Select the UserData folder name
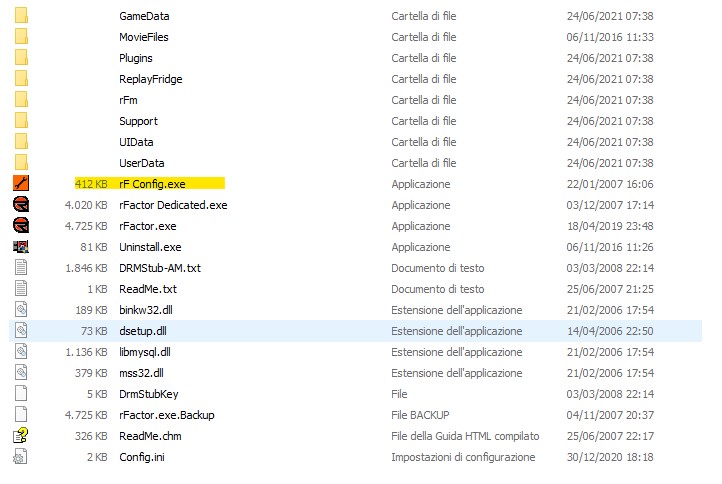 (x=142, y=163)
